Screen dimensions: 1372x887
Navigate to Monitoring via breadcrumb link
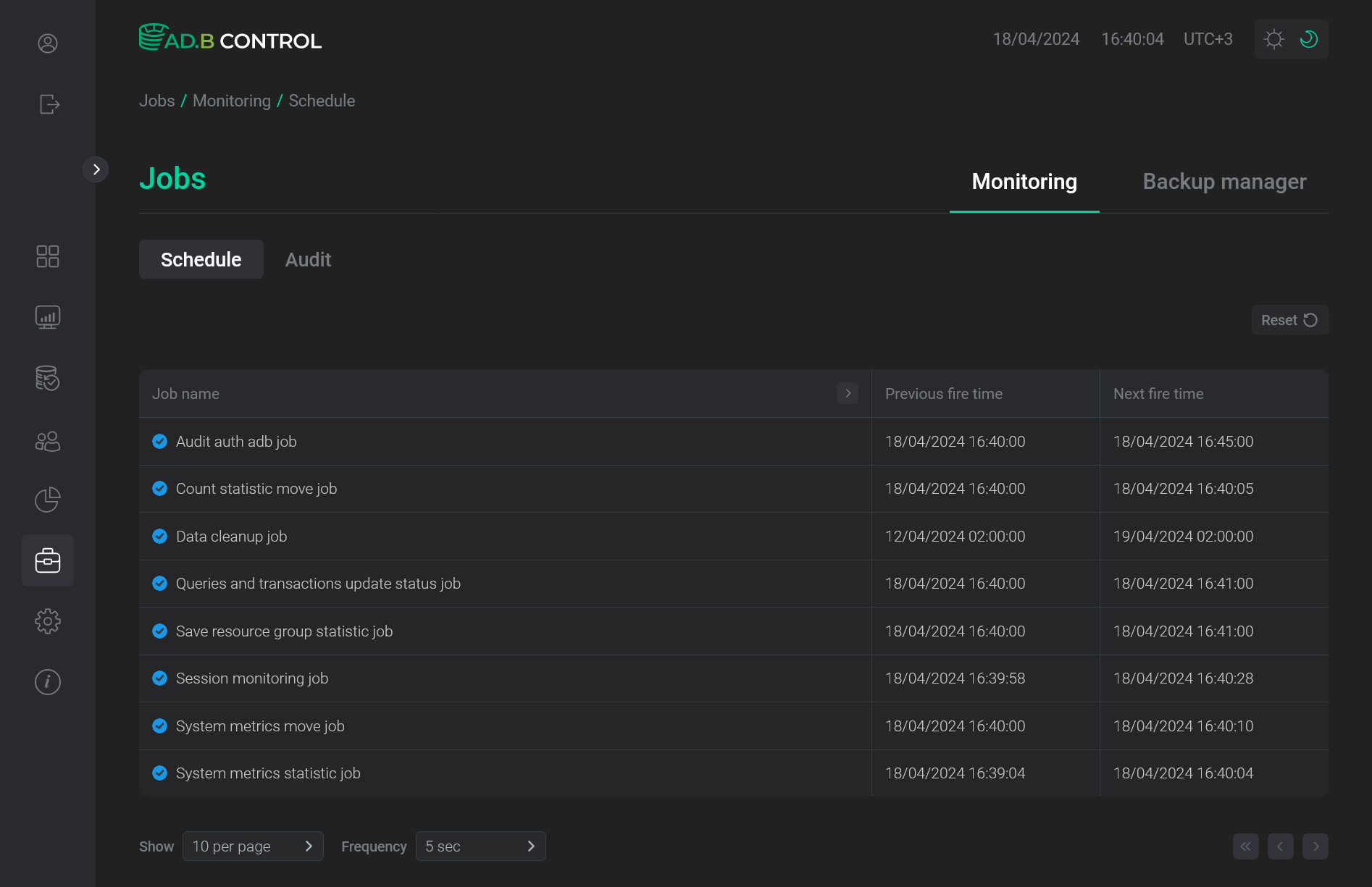(x=231, y=101)
